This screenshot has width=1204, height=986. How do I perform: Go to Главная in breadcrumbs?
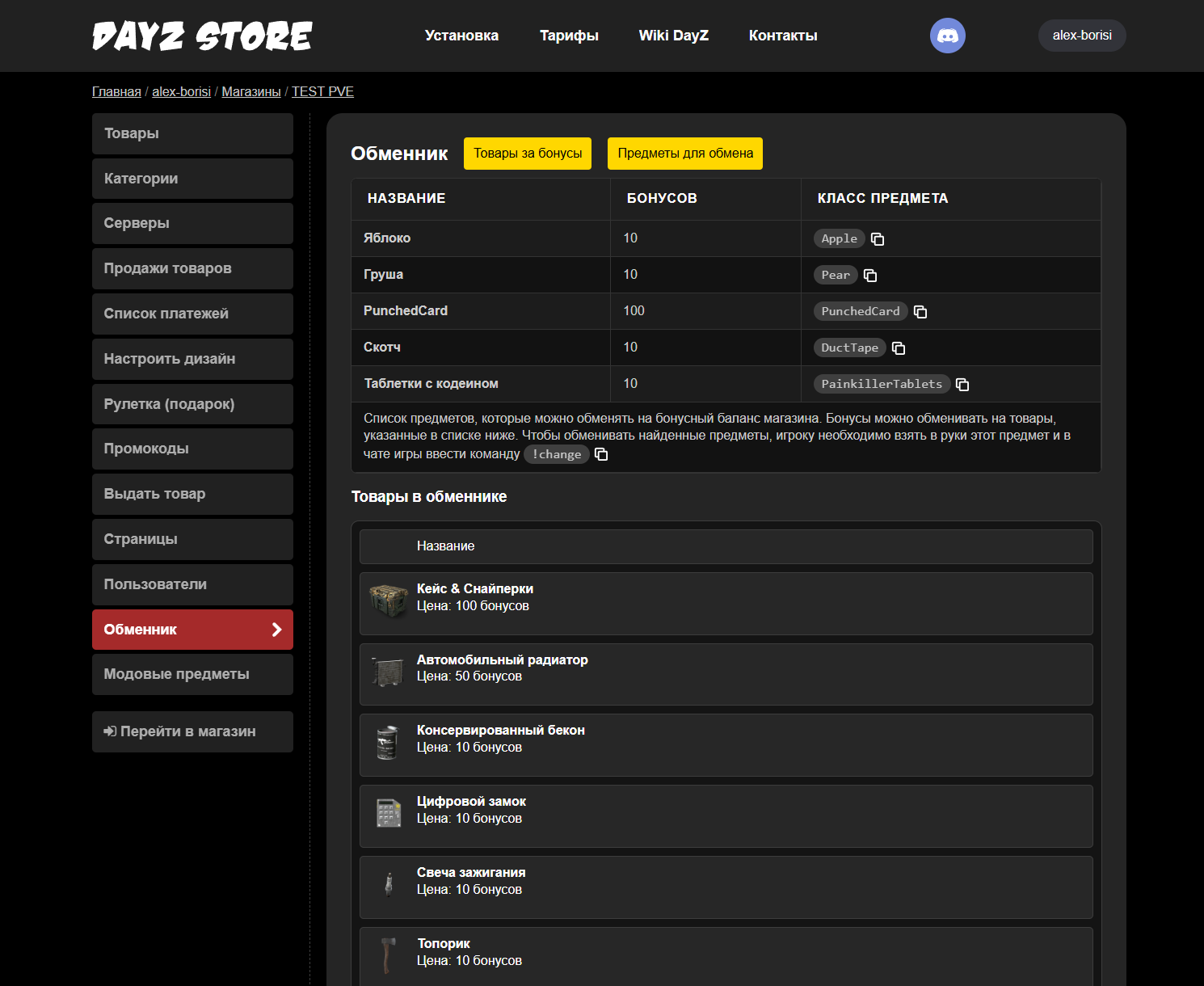[x=116, y=91]
